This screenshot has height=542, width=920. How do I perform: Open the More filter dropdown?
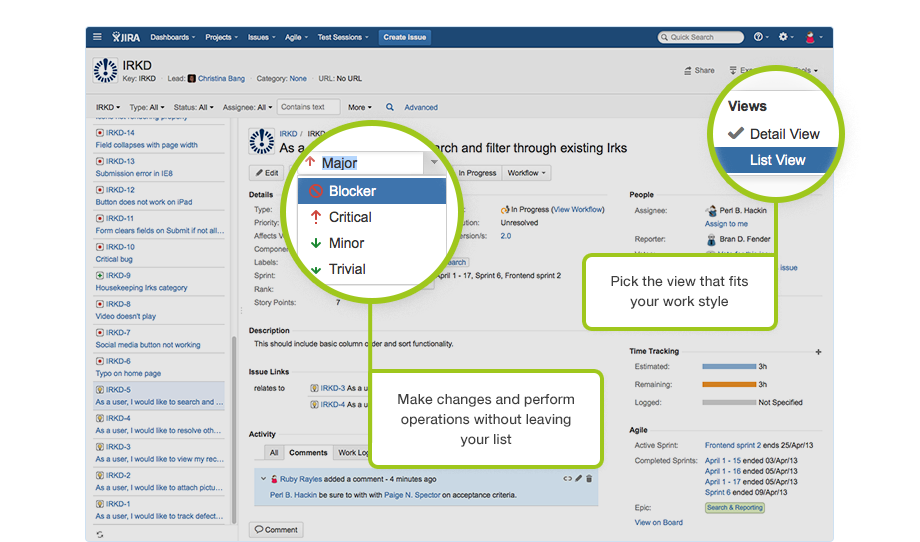pos(360,107)
